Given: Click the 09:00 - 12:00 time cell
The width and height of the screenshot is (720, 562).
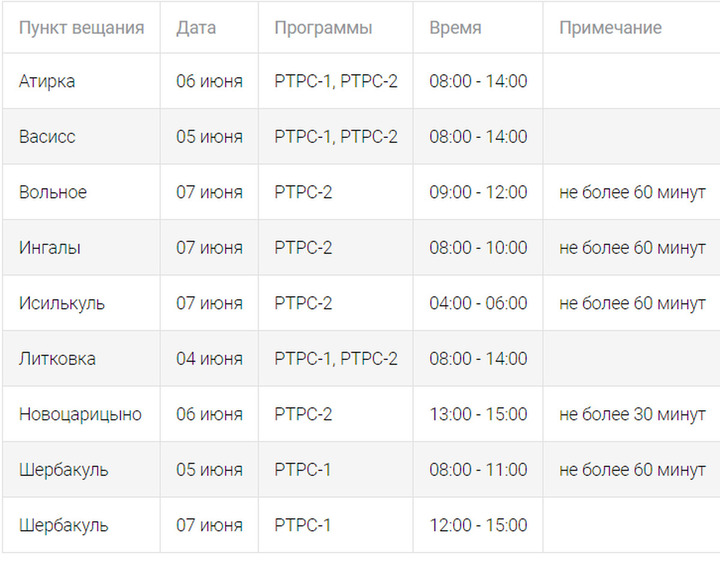Looking at the screenshot, I should pos(478,192).
